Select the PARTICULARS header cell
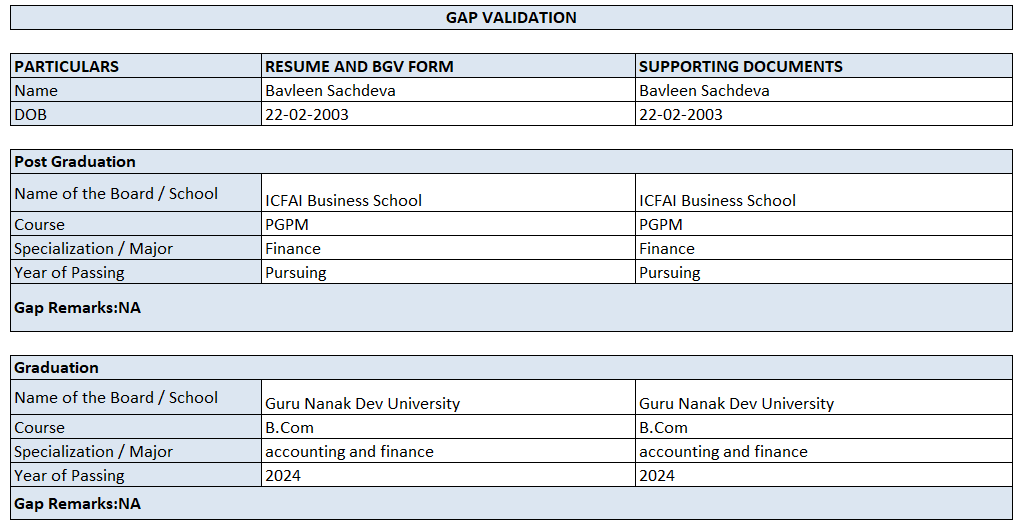This screenshot has height=528, width=1021. (67, 66)
